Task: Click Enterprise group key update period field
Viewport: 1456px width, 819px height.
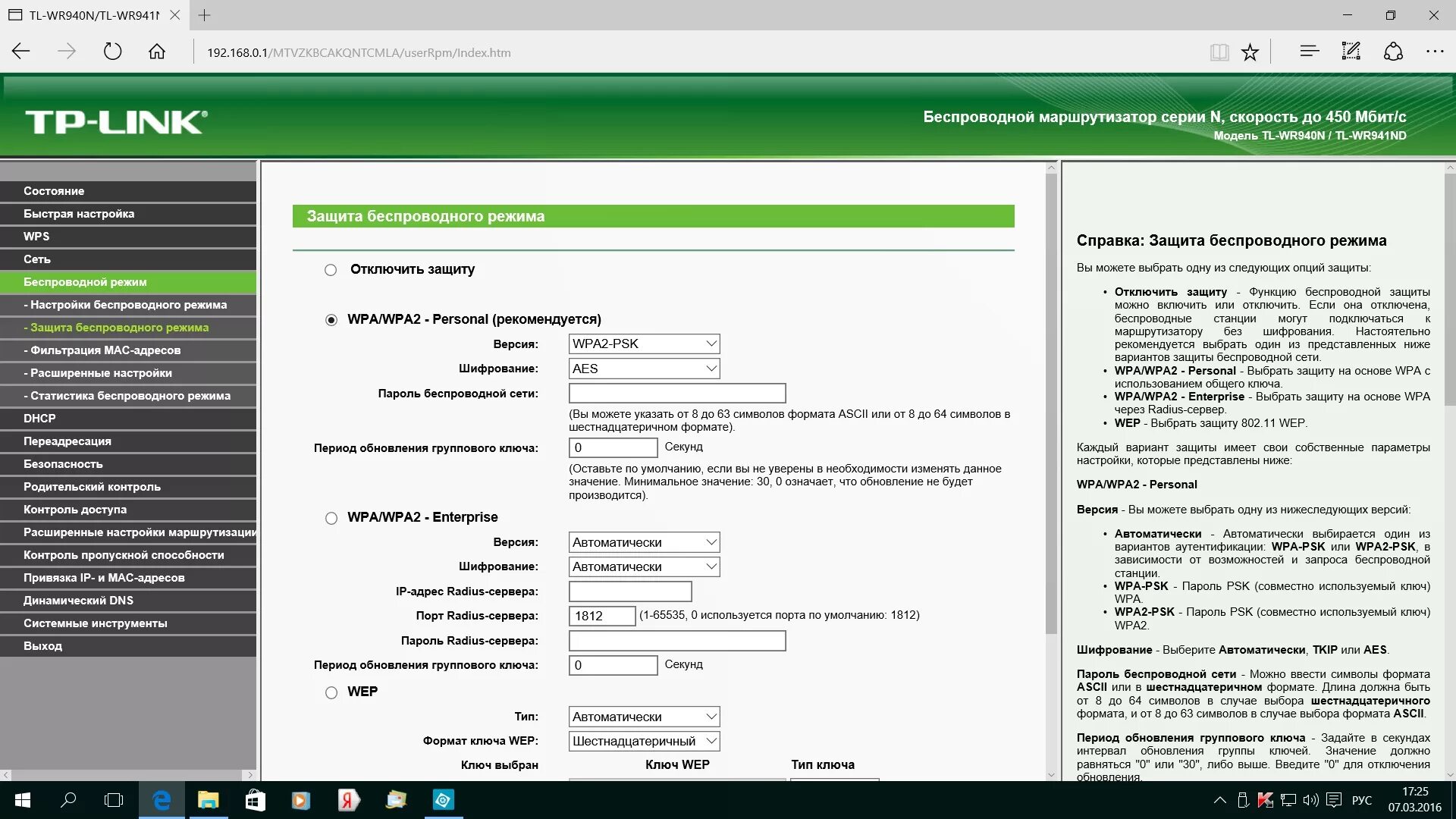Action: click(613, 665)
